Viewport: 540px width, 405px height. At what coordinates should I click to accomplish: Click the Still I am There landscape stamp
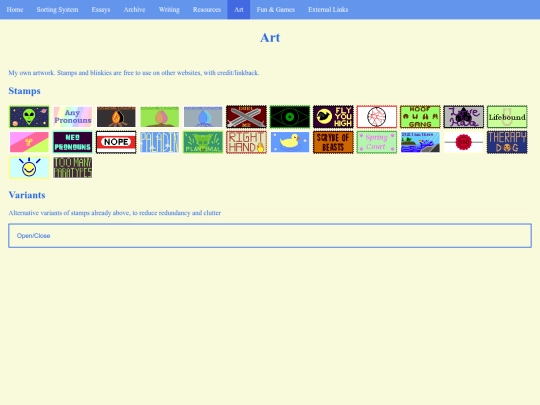coord(420,142)
